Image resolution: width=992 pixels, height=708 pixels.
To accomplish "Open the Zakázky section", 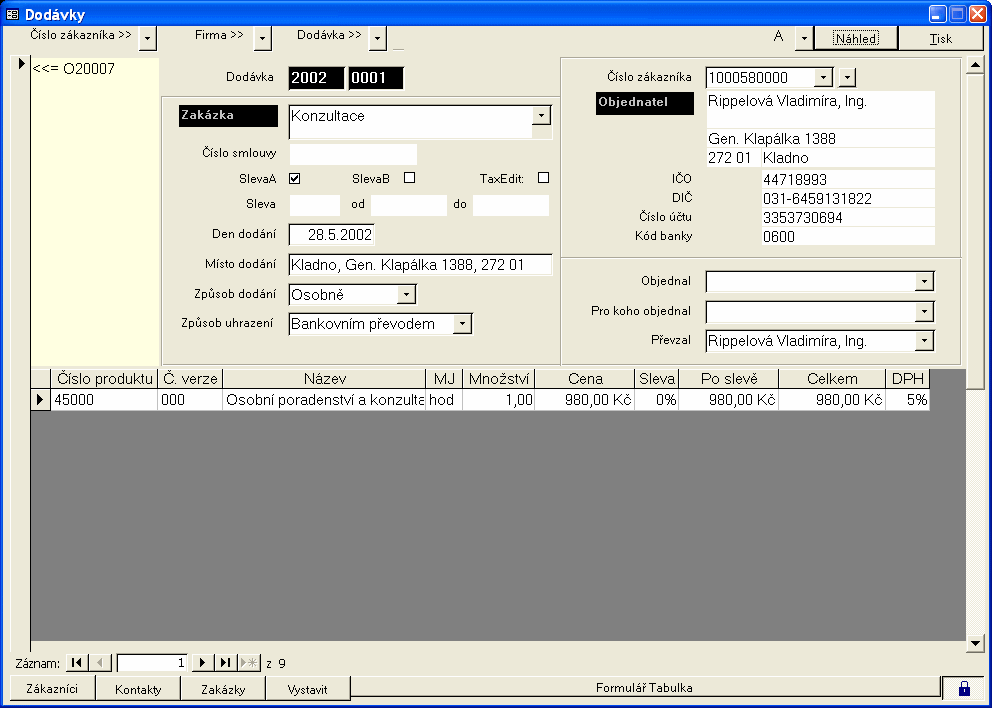I will pyautogui.click(x=223, y=689).
